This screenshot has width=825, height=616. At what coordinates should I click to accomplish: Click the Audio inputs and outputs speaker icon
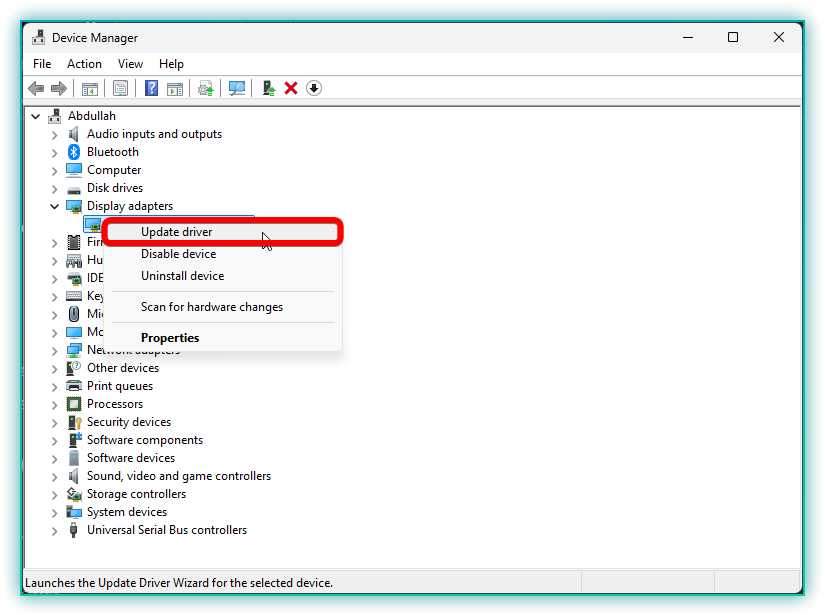[x=74, y=134]
